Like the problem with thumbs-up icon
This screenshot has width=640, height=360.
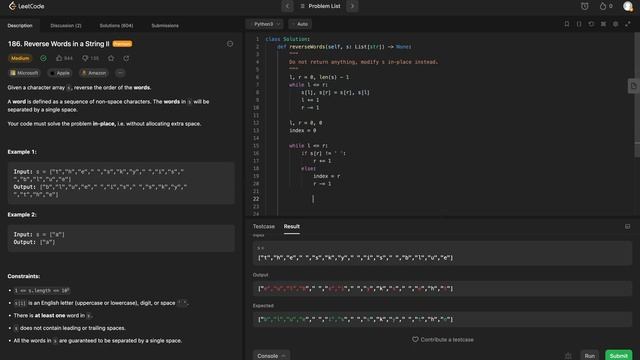59,58
